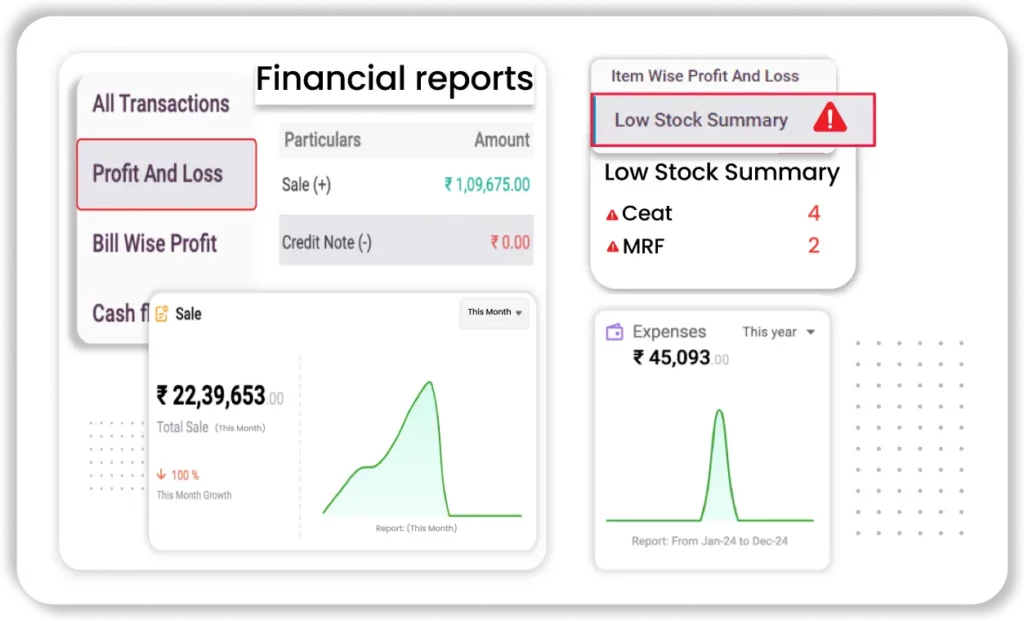Click the purple Expenses wallet icon
Screen dimensions: 1024x621
tap(614, 331)
